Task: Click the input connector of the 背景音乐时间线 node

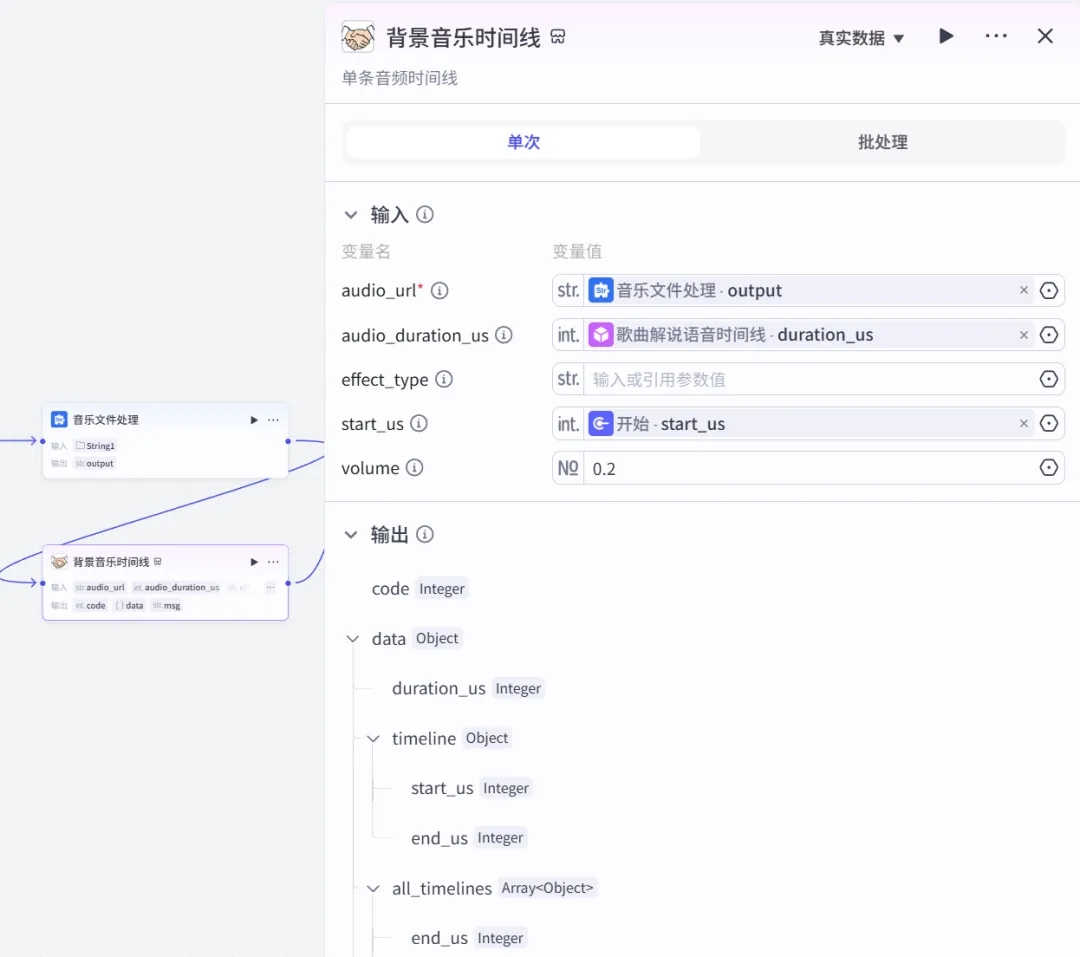Action: (x=43, y=583)
